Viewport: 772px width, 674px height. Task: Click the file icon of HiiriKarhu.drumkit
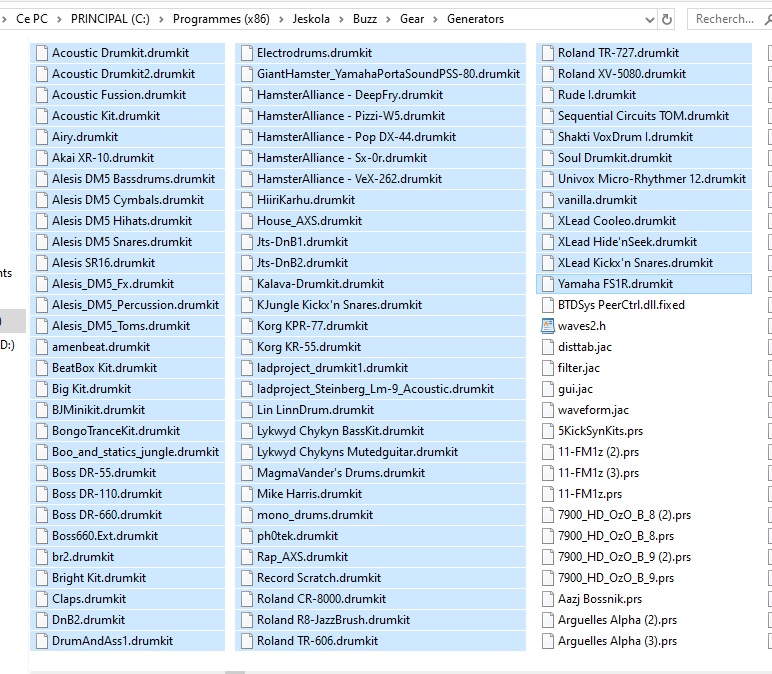[247, 200]
